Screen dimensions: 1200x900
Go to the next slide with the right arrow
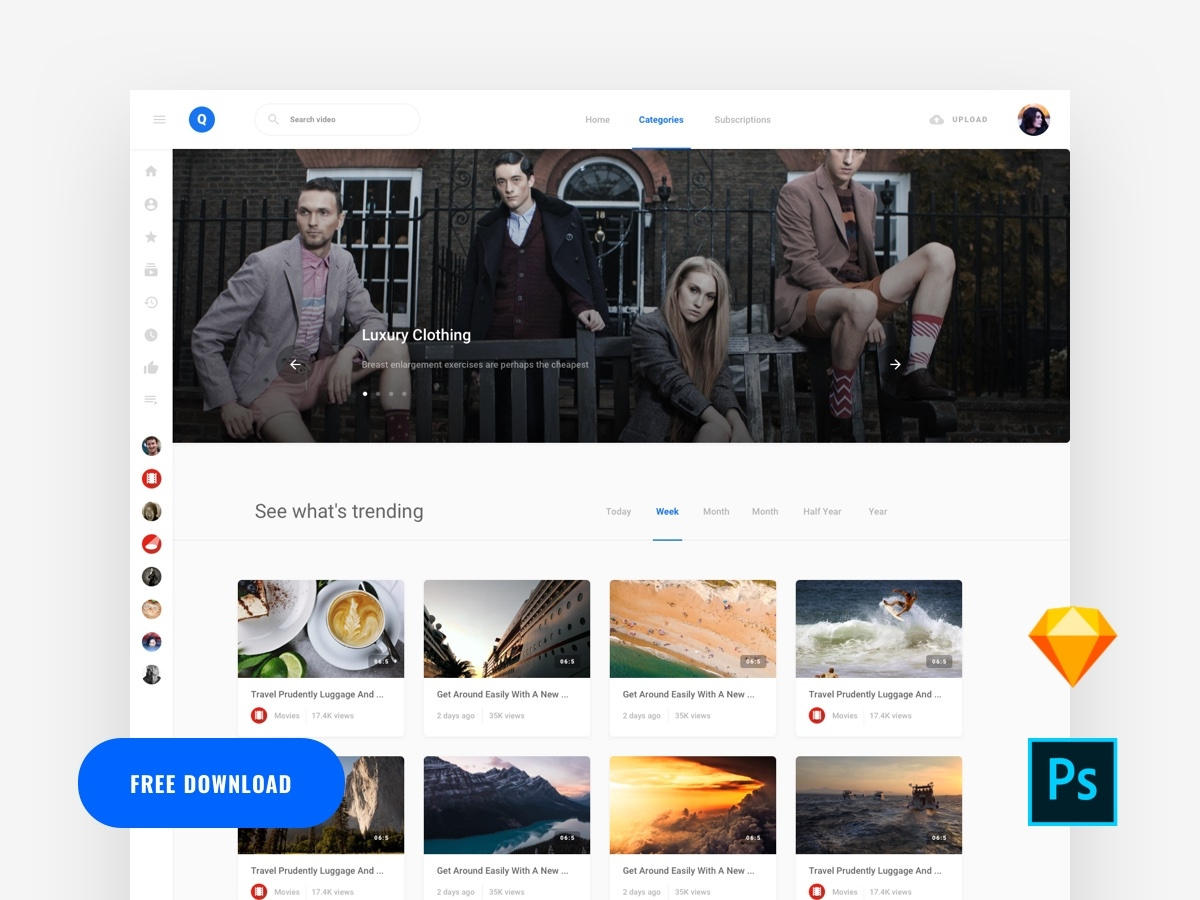point(895,365)
